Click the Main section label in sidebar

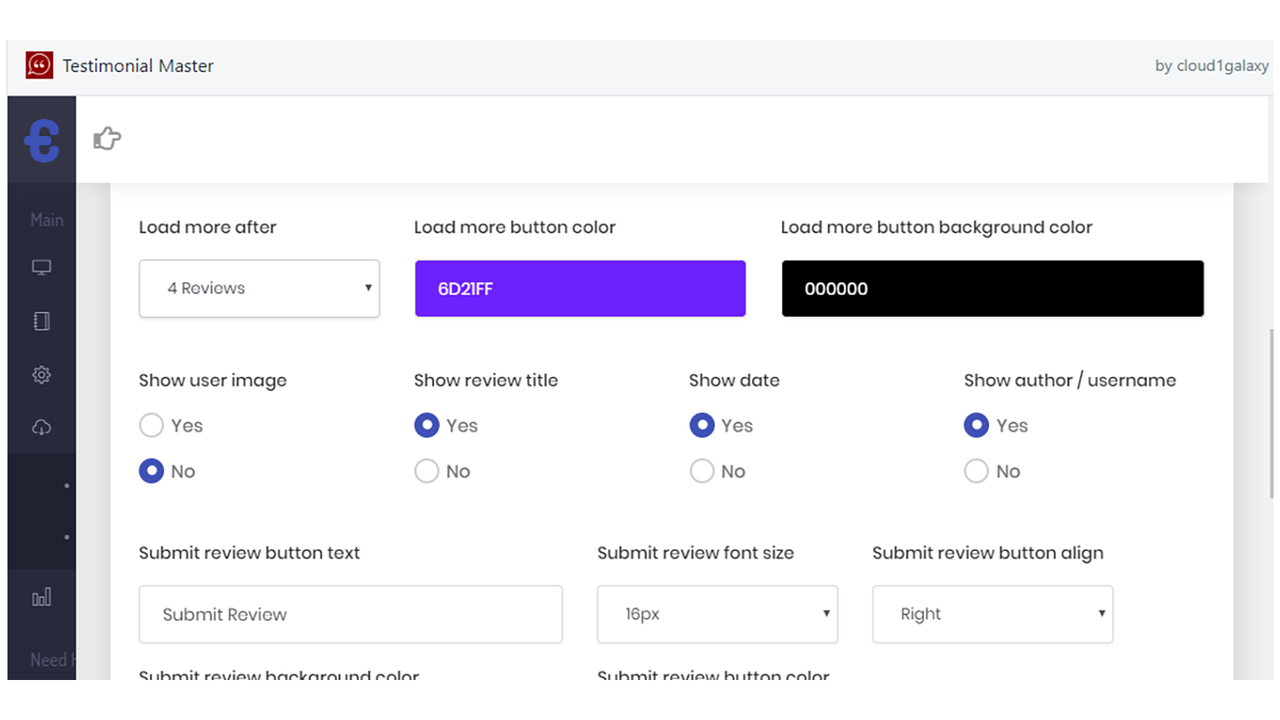(x=47, y=220)
